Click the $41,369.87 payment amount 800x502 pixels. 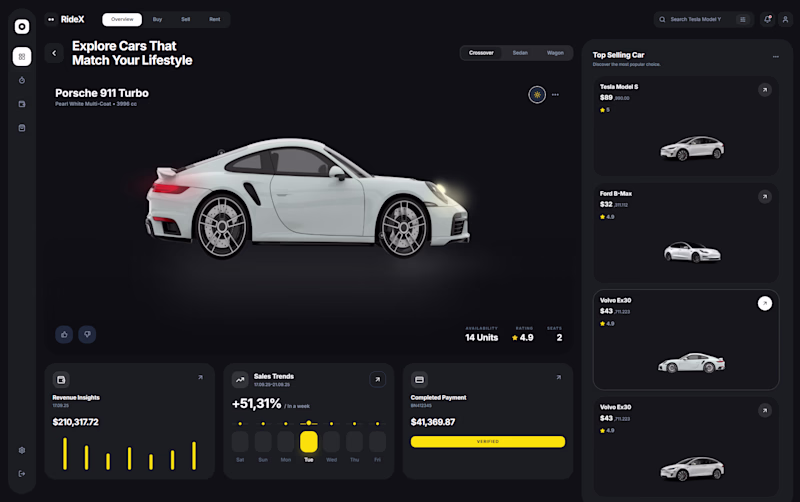click(x=433, y=422)
